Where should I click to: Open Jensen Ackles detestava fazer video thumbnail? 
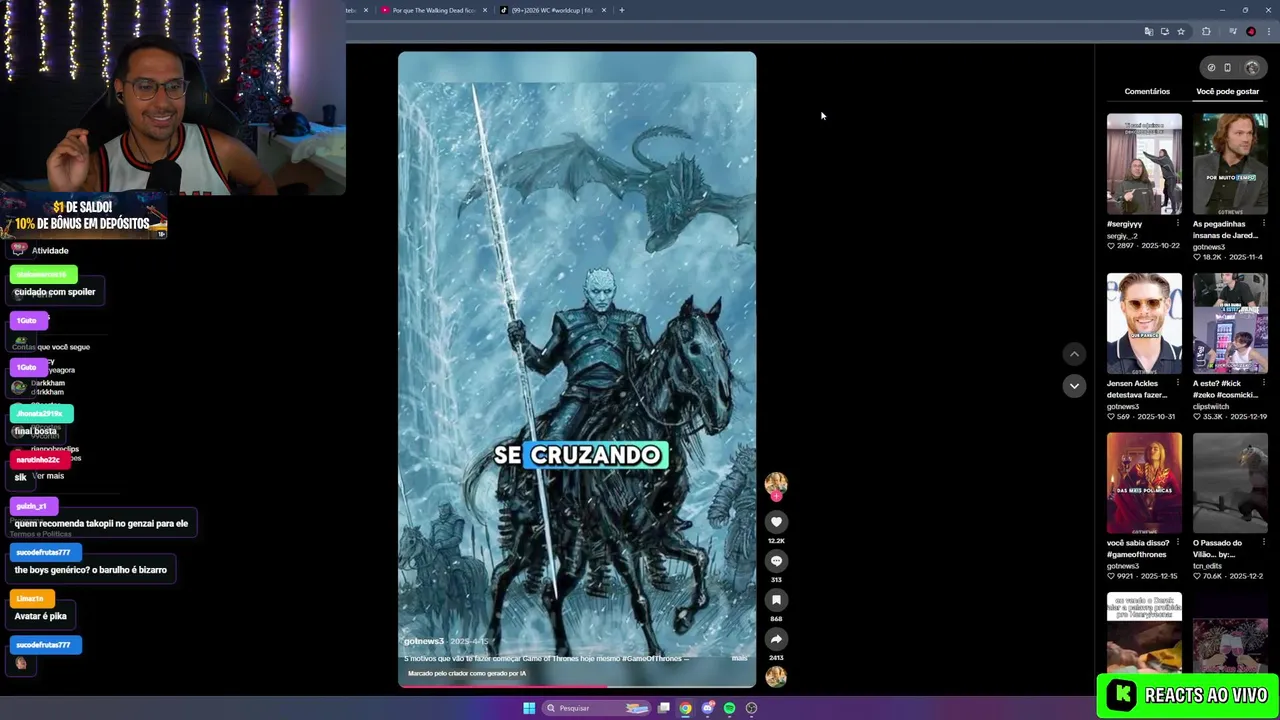(1144, 323)
